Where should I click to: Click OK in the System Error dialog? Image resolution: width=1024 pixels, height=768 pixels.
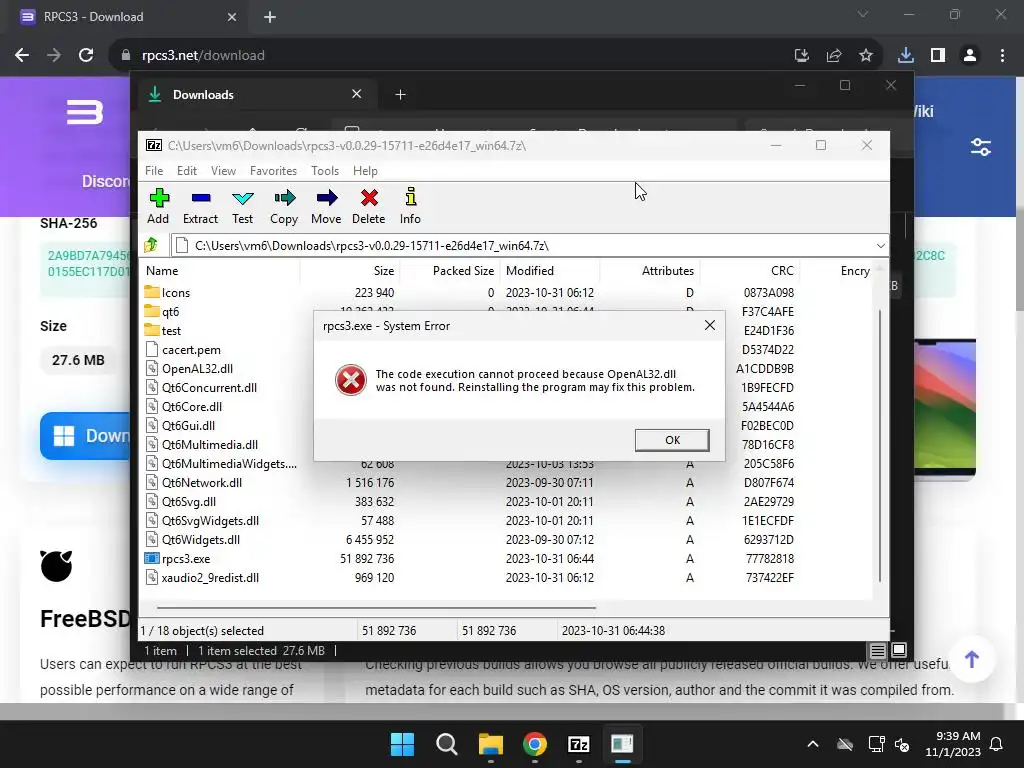(x=672, y=440)
